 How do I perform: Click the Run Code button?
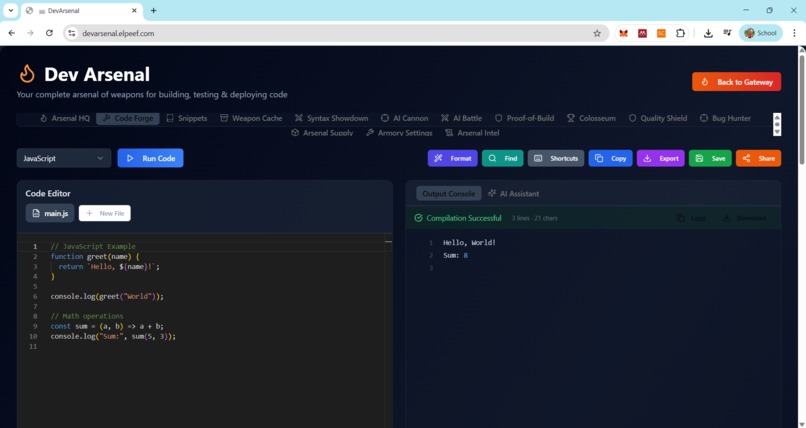point(150,158)
